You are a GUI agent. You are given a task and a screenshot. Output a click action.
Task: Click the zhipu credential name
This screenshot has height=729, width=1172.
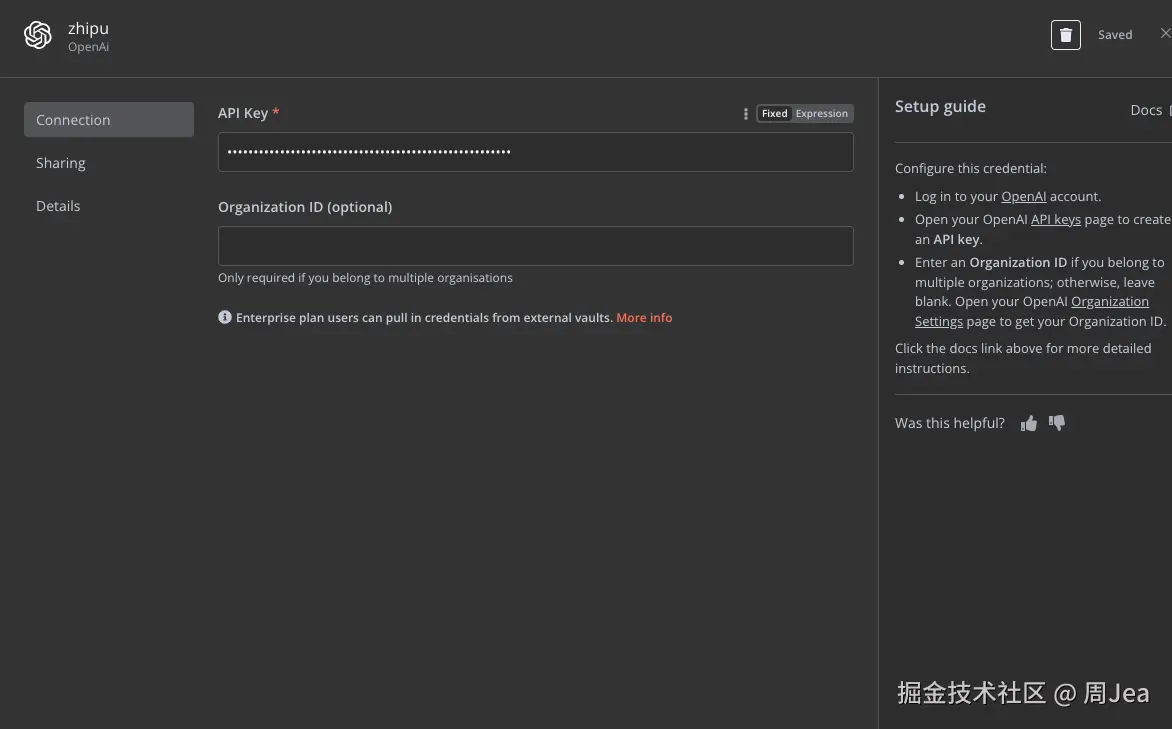(88, 29)
